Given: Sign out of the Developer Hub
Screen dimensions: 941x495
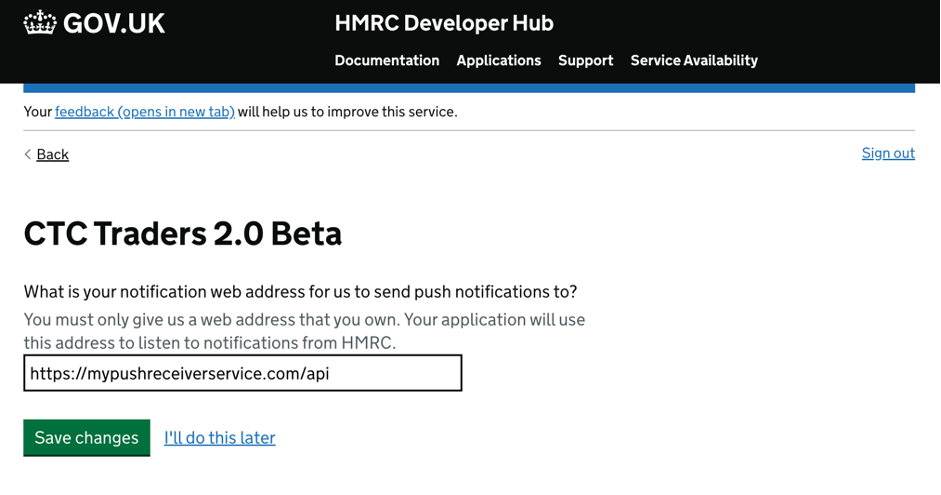Looking at the screenshot, I should [888, 153].
